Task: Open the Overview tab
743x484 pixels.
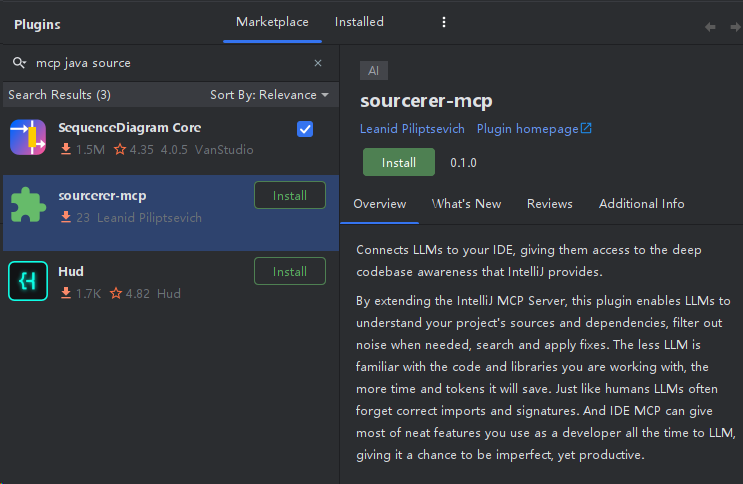Action: (380, 204)
